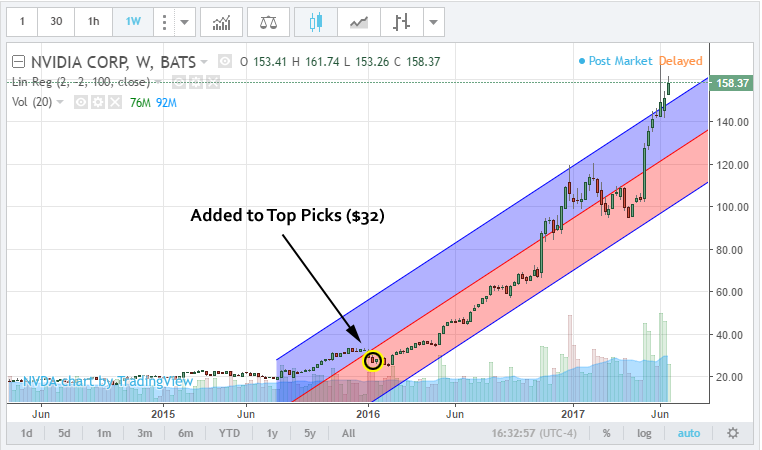762x450 pixels.
Task: Expand the chart style dropdown arrow
Action: tap(433, 22)
